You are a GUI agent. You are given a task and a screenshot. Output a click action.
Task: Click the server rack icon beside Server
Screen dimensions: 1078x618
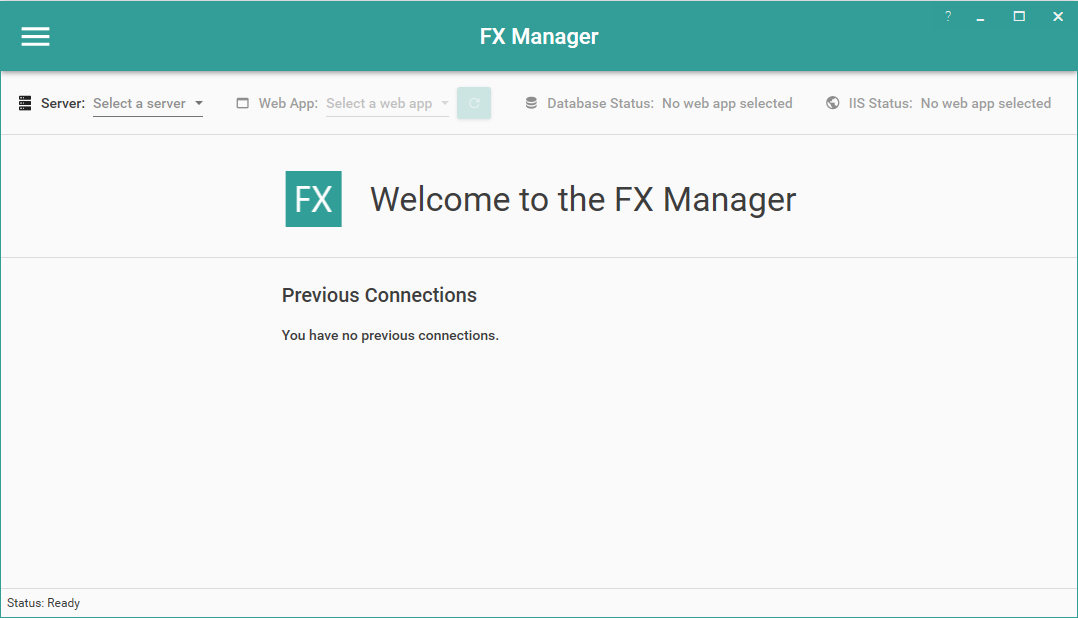(x=24, y=102)
